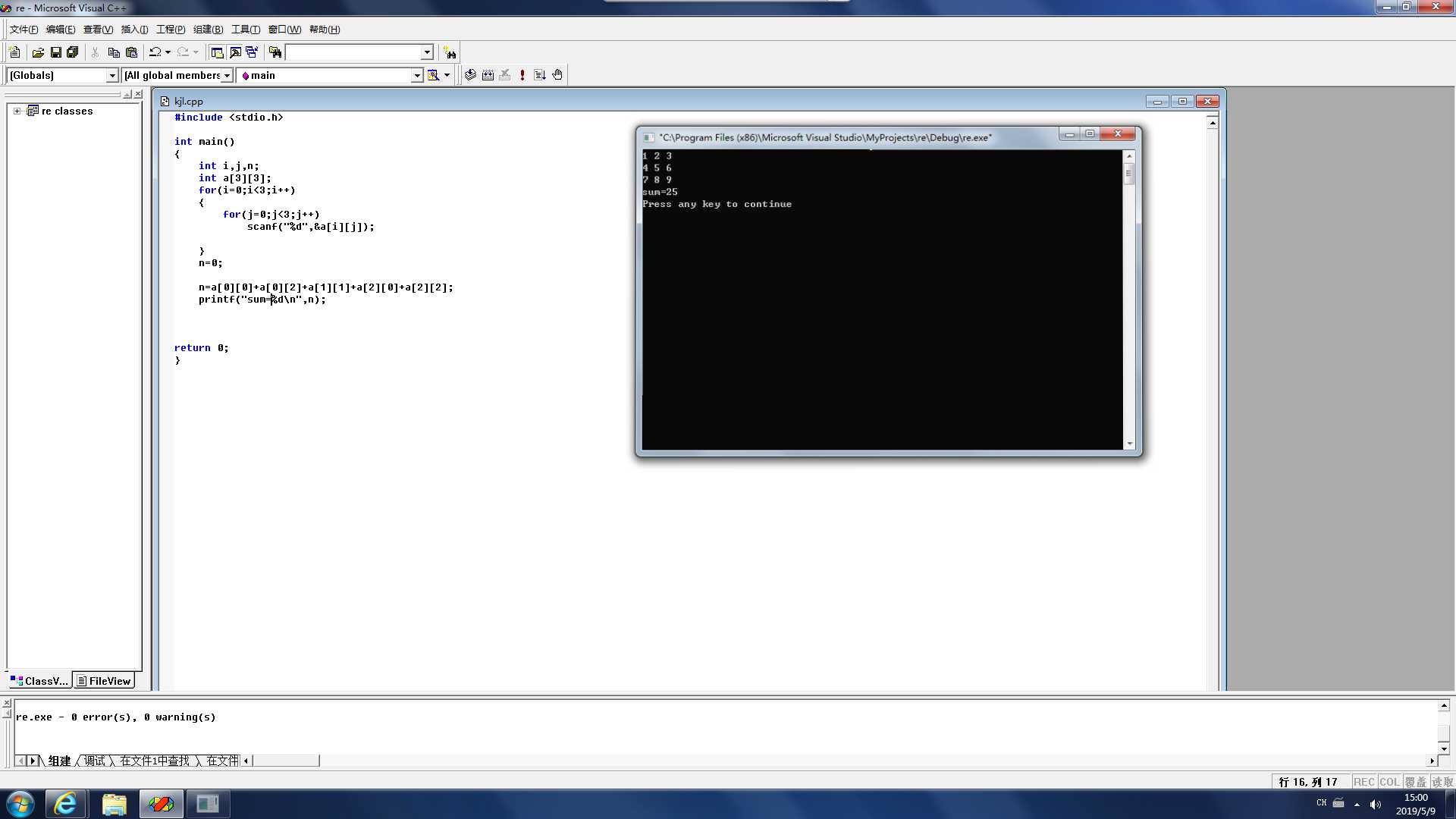Click the Search binoculars icon
The width and height of the screenshot is (1456, 819).
(450, 52)
